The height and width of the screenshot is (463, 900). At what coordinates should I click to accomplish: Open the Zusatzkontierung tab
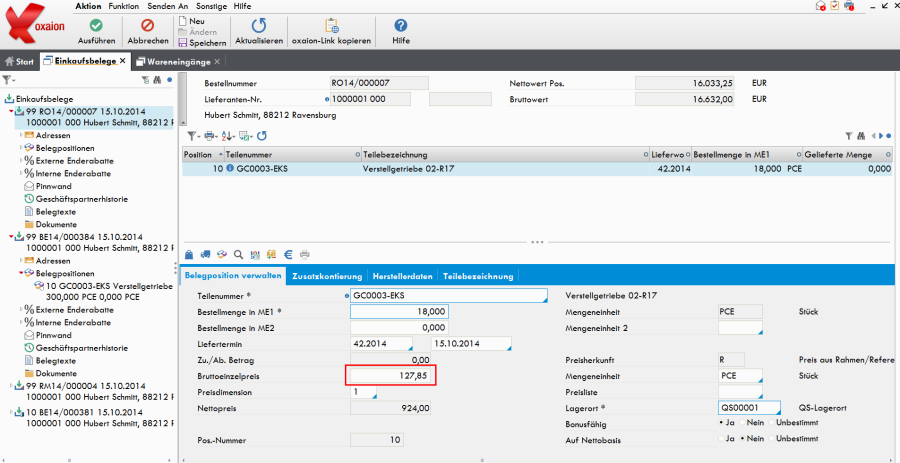[327, 276]
